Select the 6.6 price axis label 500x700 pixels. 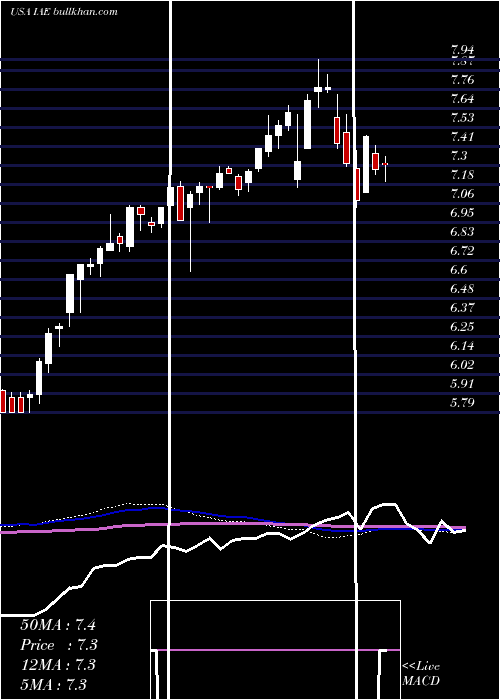[x=459, y=270]
